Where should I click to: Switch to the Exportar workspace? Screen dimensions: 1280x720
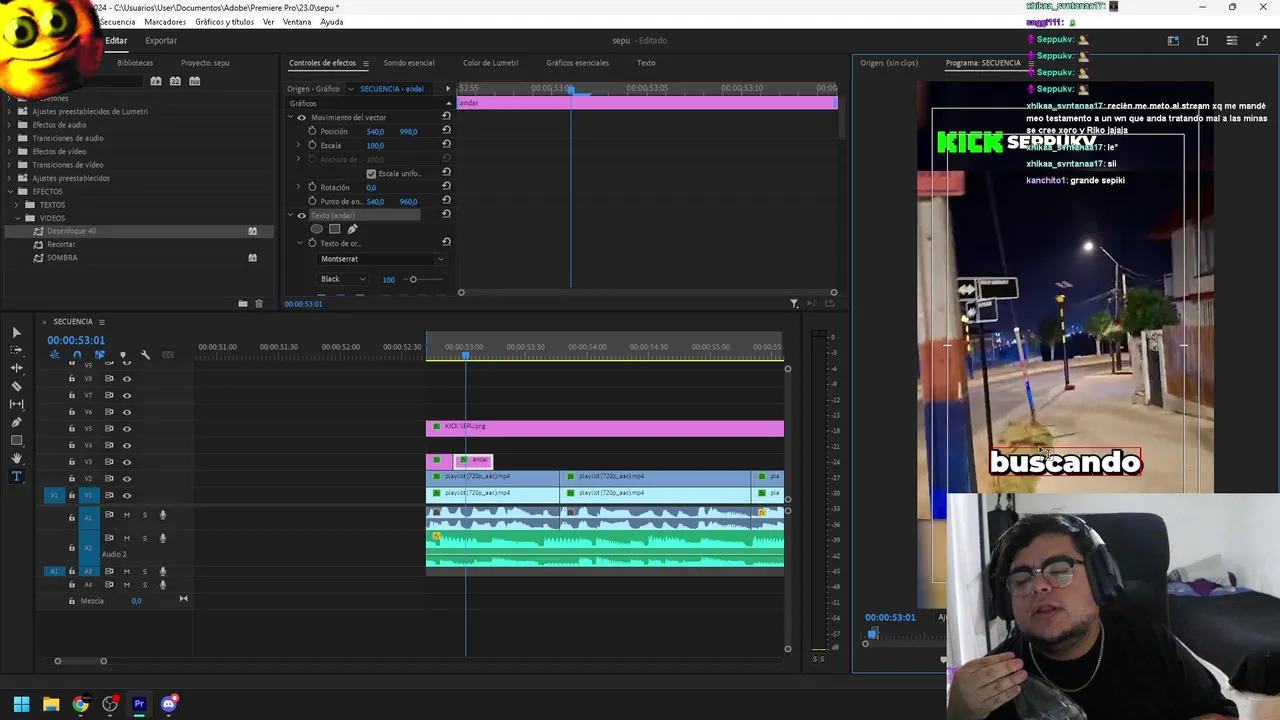161,41
